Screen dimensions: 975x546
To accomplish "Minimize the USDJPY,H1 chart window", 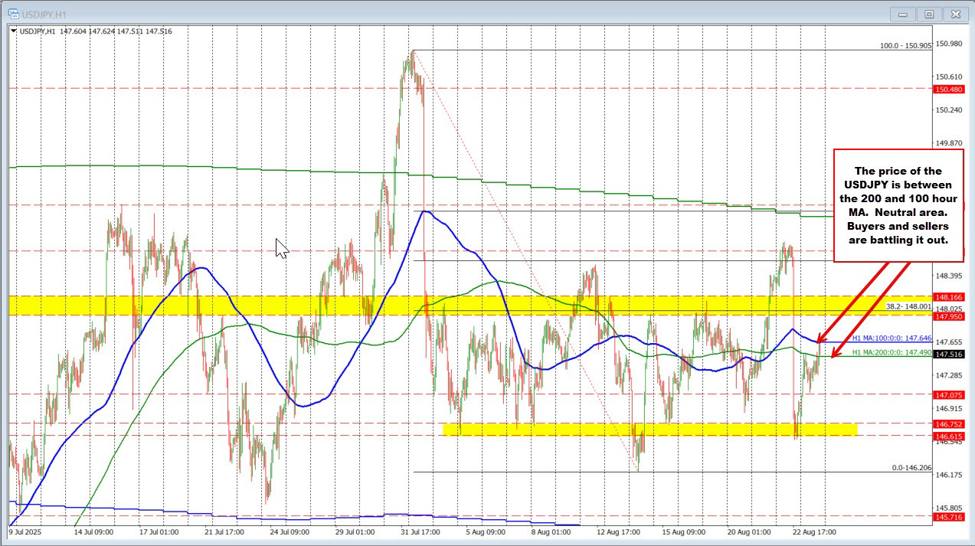I will click(x=902, y=14).
